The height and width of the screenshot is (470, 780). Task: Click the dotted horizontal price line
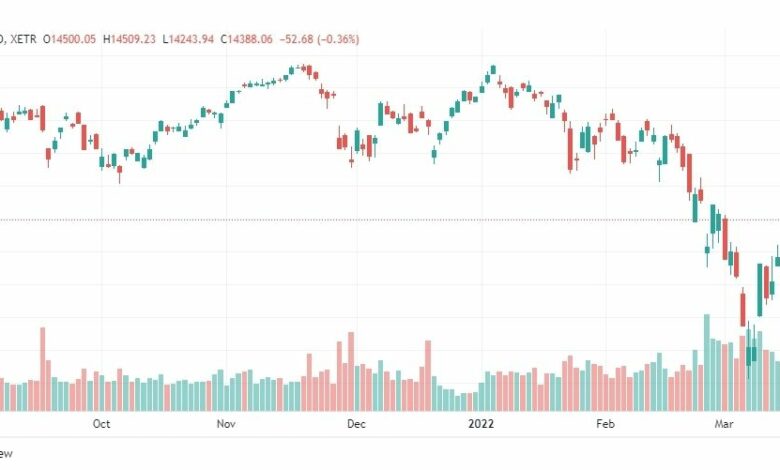tap(390, 219)
